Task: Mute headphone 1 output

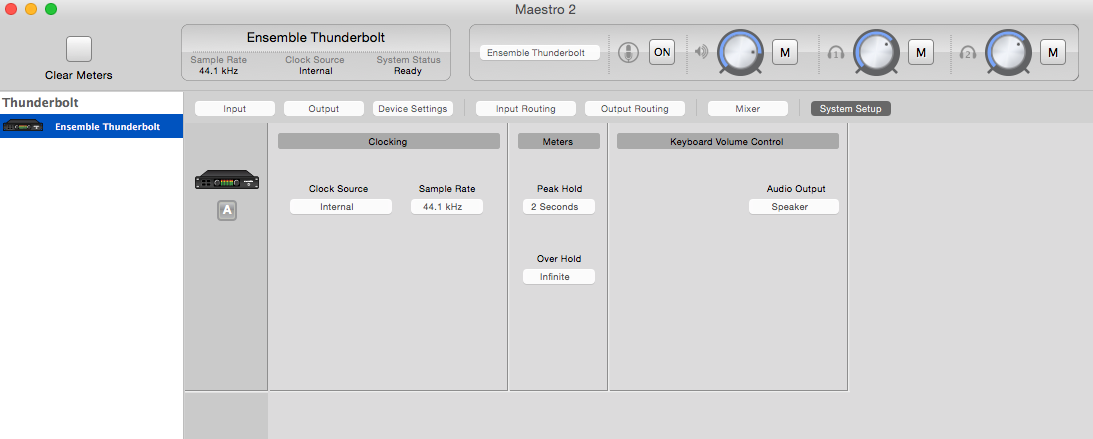Action: point(920,52)
